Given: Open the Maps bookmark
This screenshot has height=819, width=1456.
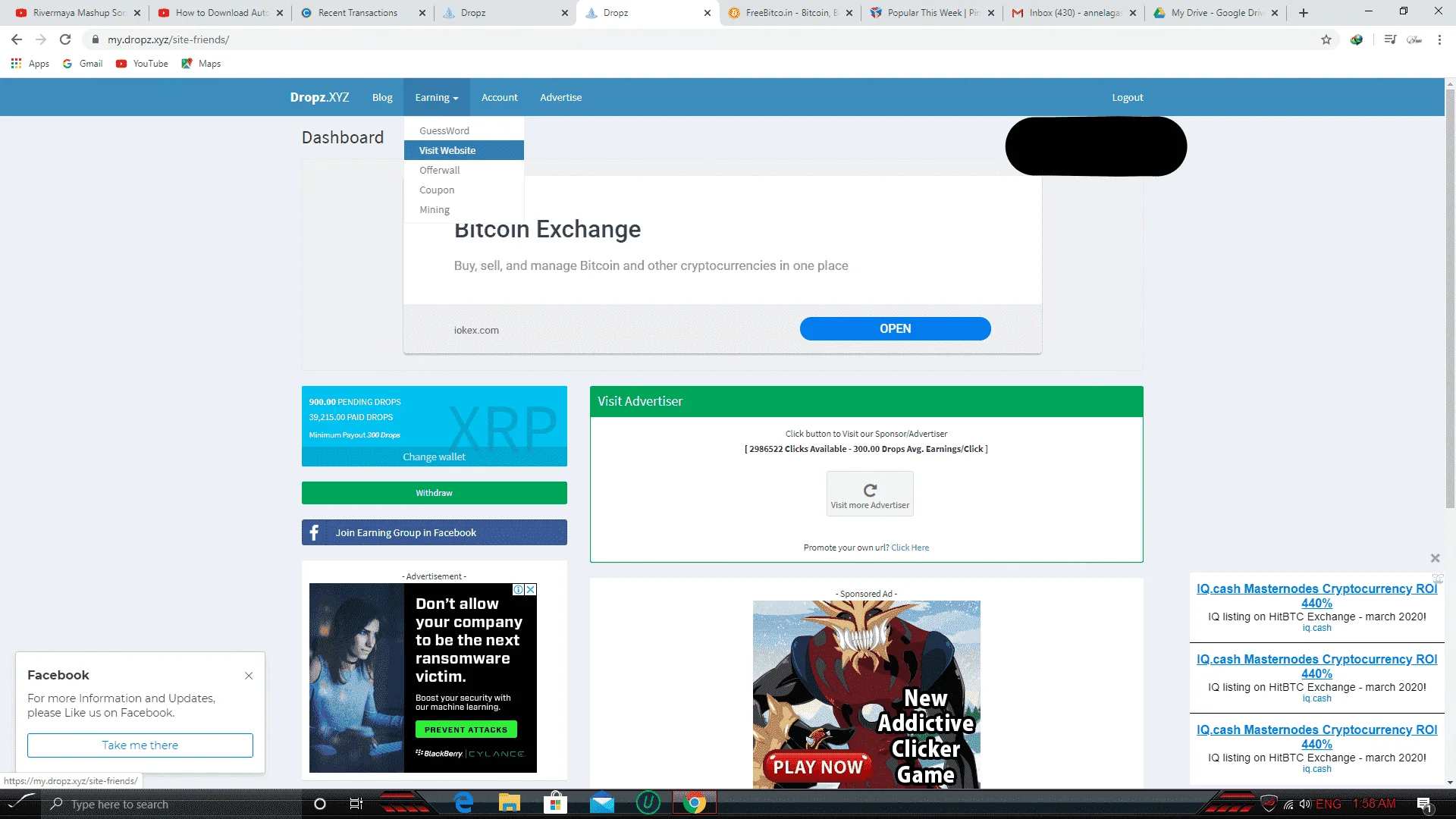Looking at the screenshot, I should 201,64.
